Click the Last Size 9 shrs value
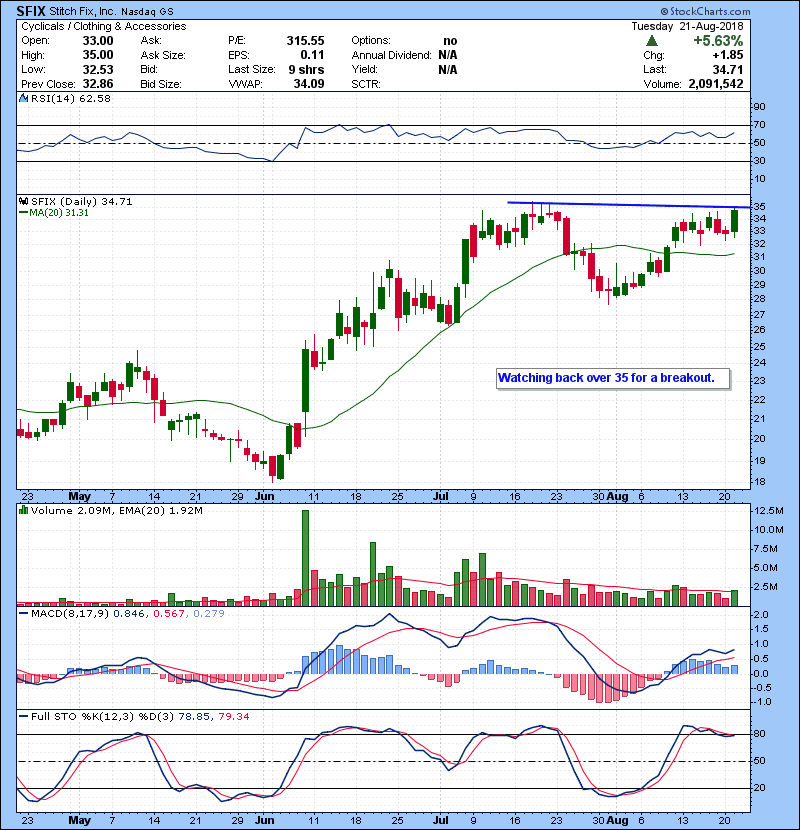 click(306, 69)
